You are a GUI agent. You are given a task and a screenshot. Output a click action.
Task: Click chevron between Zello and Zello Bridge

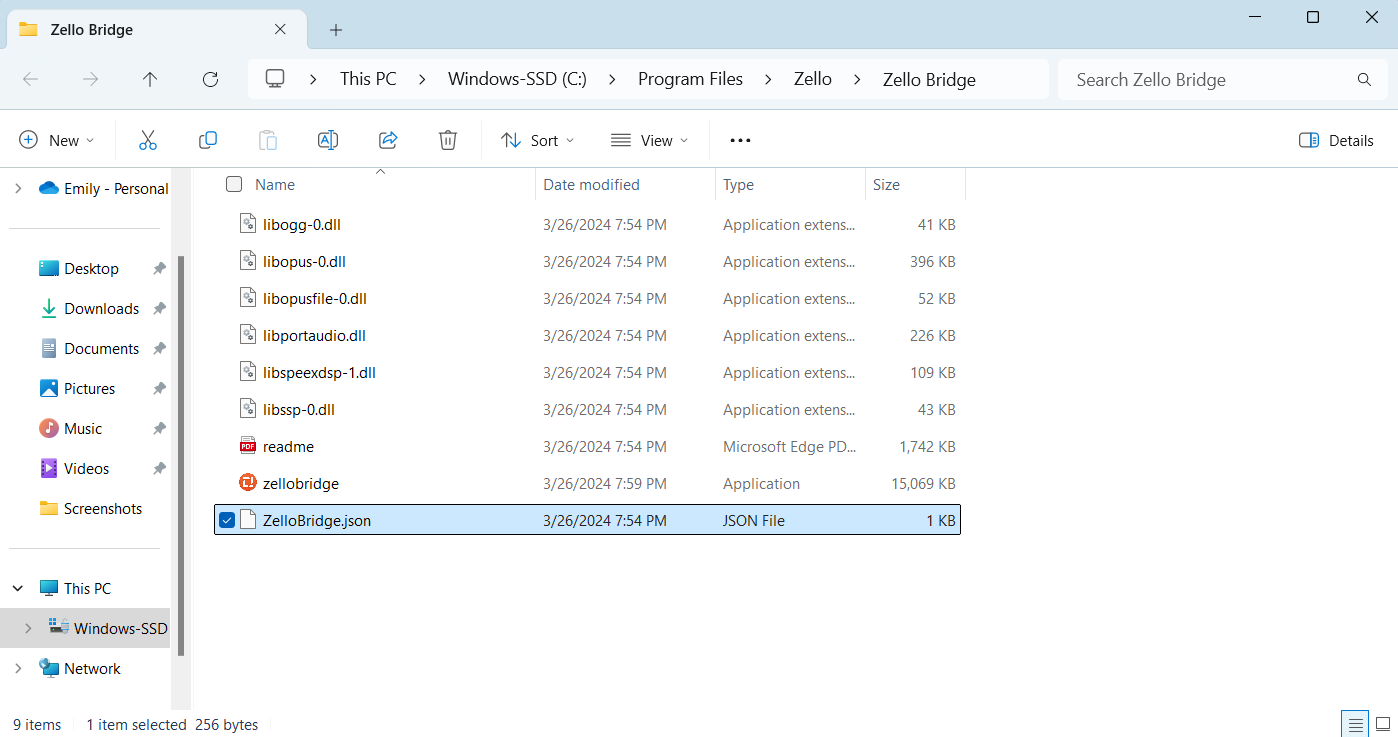coord(857,79)
